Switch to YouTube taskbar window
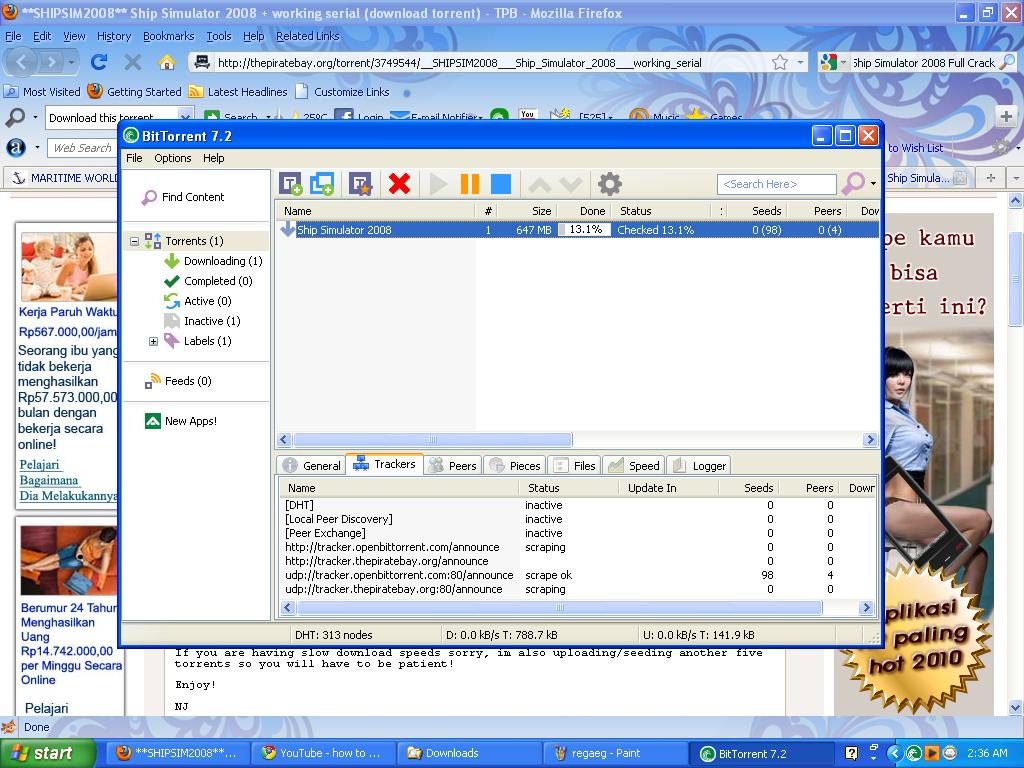This screenshot has height=768, width=1024. coord(321,753)
